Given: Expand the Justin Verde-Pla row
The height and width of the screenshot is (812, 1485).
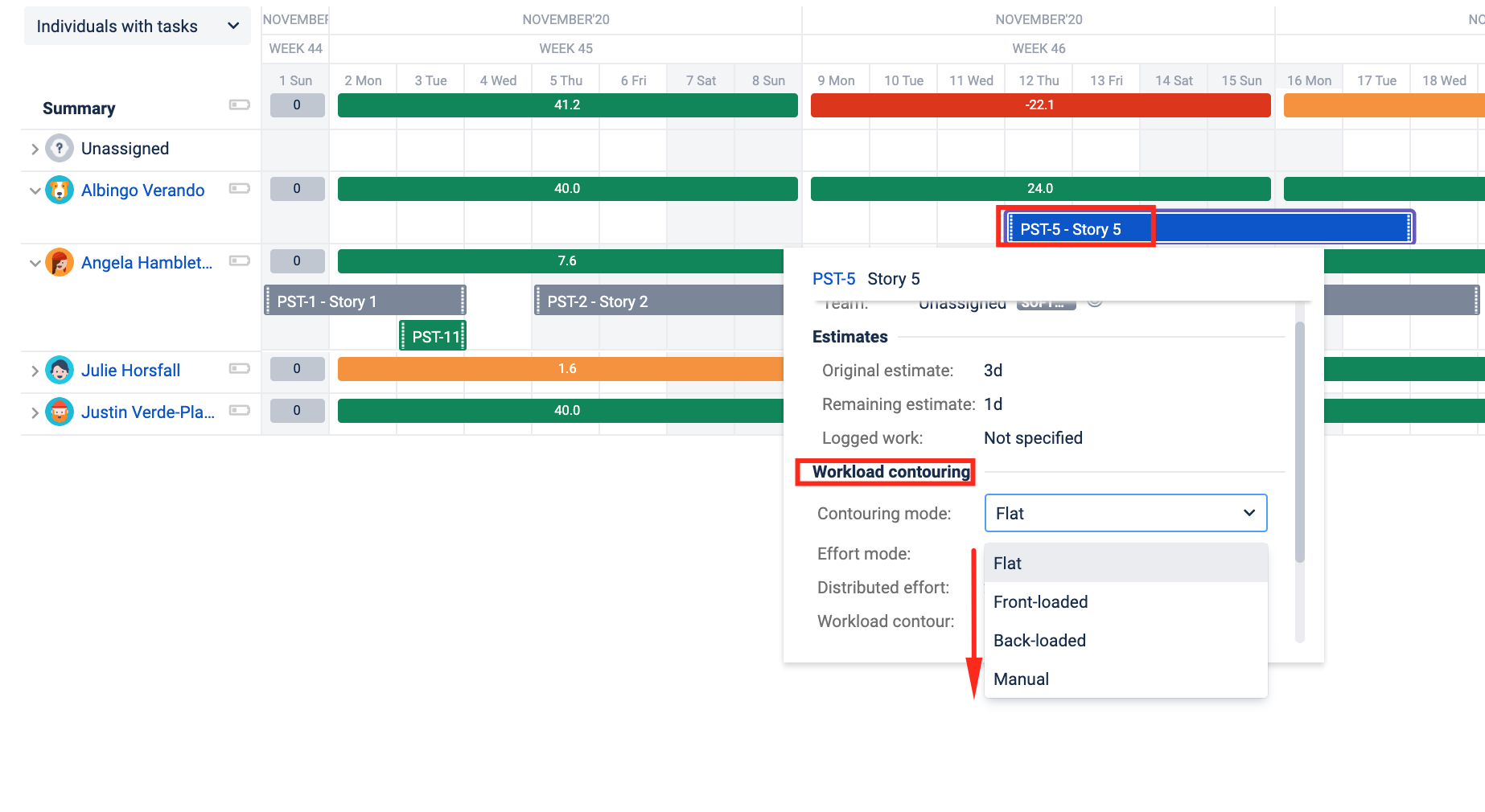Looking at the screenshot, I should (x=35, y=413).
